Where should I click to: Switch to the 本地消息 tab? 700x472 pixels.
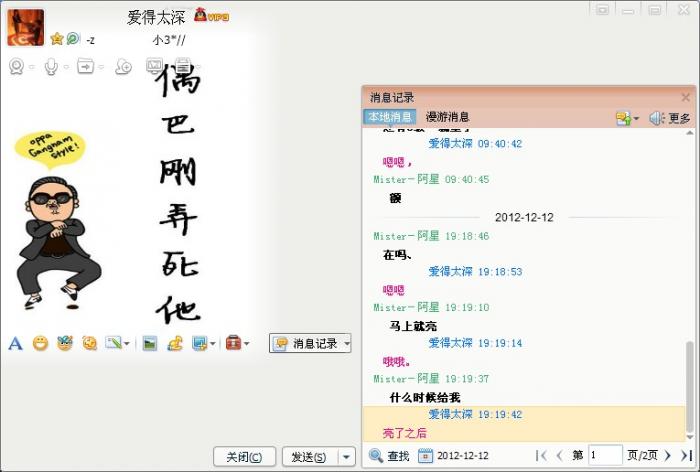click(x=390, y=117)
